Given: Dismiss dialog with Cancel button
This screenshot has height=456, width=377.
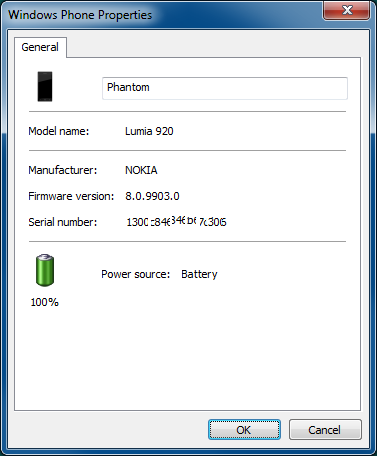Looking at the screenshot, I should pyautogui.click(x=325, y=430).
